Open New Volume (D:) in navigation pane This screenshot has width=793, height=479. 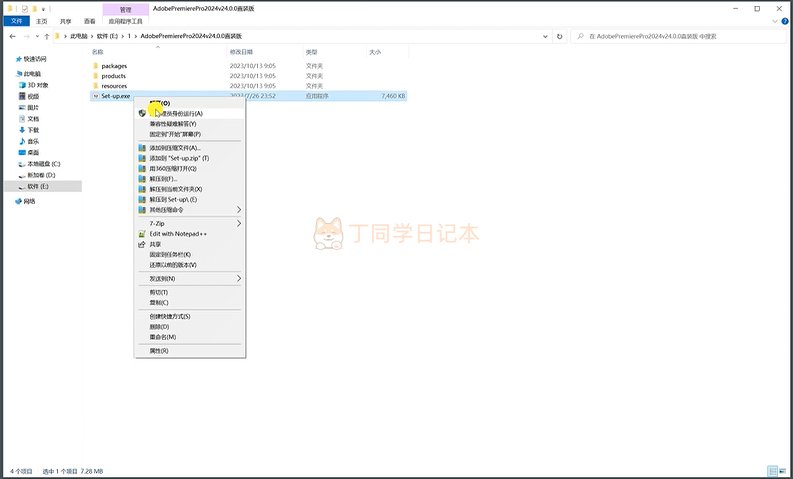[x=40, y=175]
